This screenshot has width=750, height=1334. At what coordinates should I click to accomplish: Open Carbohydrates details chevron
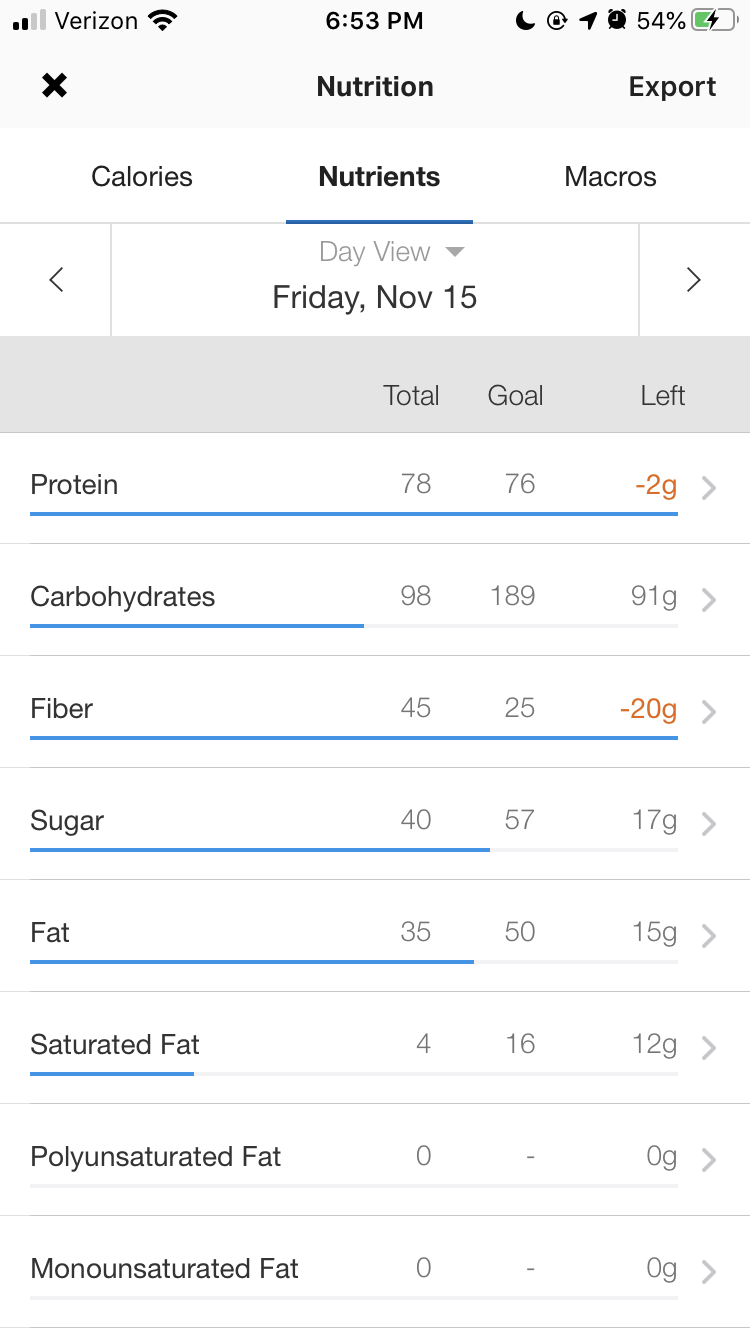pyautogui.click(x=709, y=600)
